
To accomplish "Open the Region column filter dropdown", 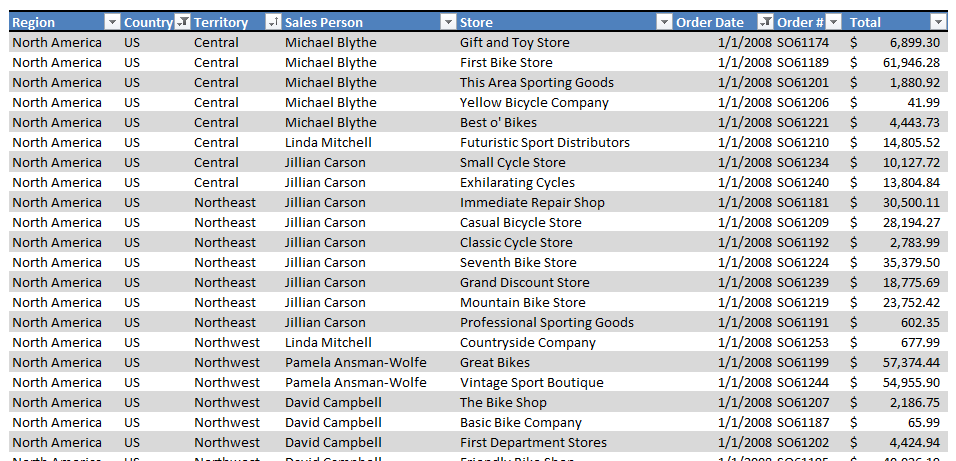I will point(112,23).
